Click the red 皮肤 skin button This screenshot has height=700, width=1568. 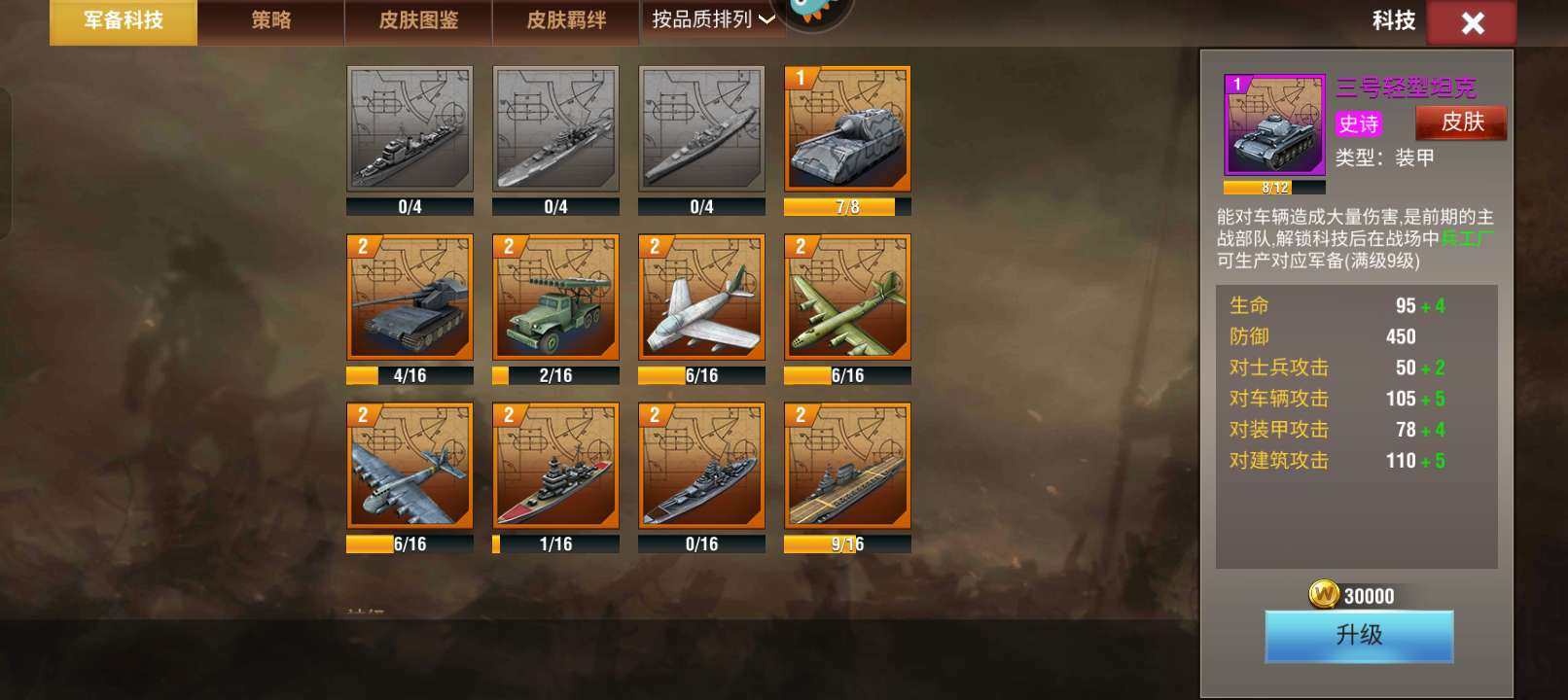(1461, 122)
